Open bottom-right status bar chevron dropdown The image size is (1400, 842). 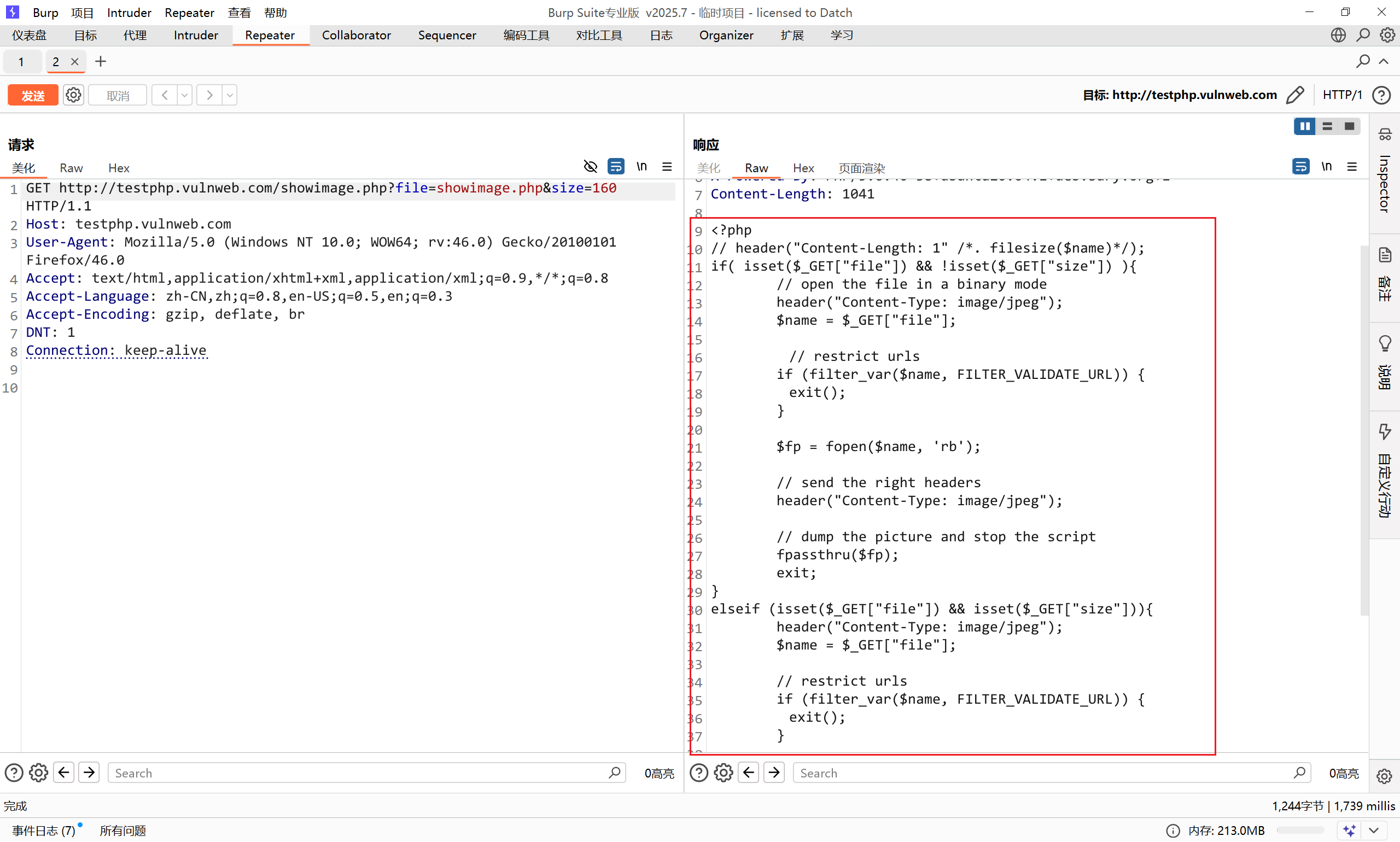coord(1374,830)
